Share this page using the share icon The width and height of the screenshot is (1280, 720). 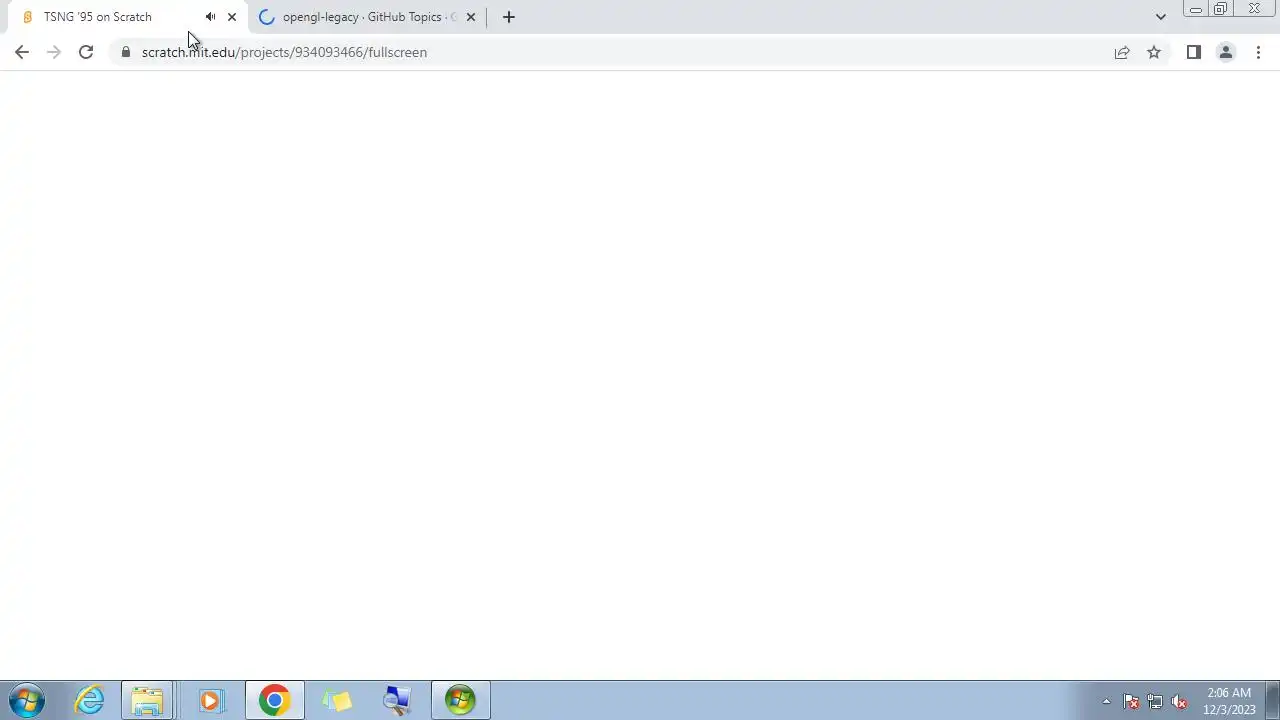(x=1122, y=52)
